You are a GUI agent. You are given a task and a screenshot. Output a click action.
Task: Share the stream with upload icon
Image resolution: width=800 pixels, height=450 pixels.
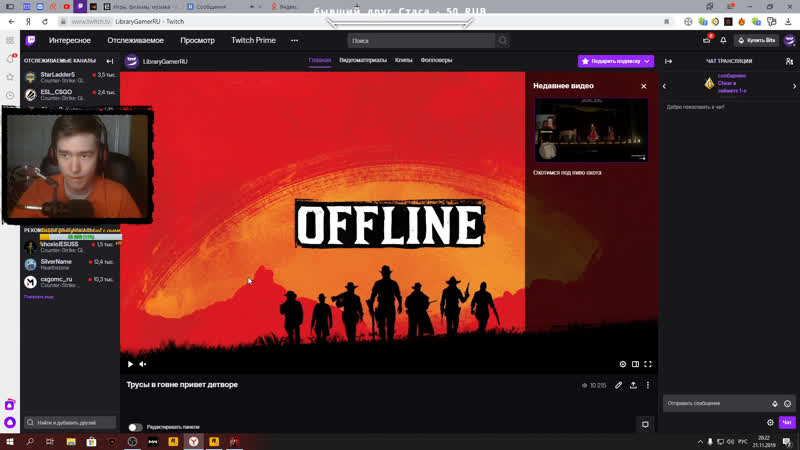coord(633,385)
